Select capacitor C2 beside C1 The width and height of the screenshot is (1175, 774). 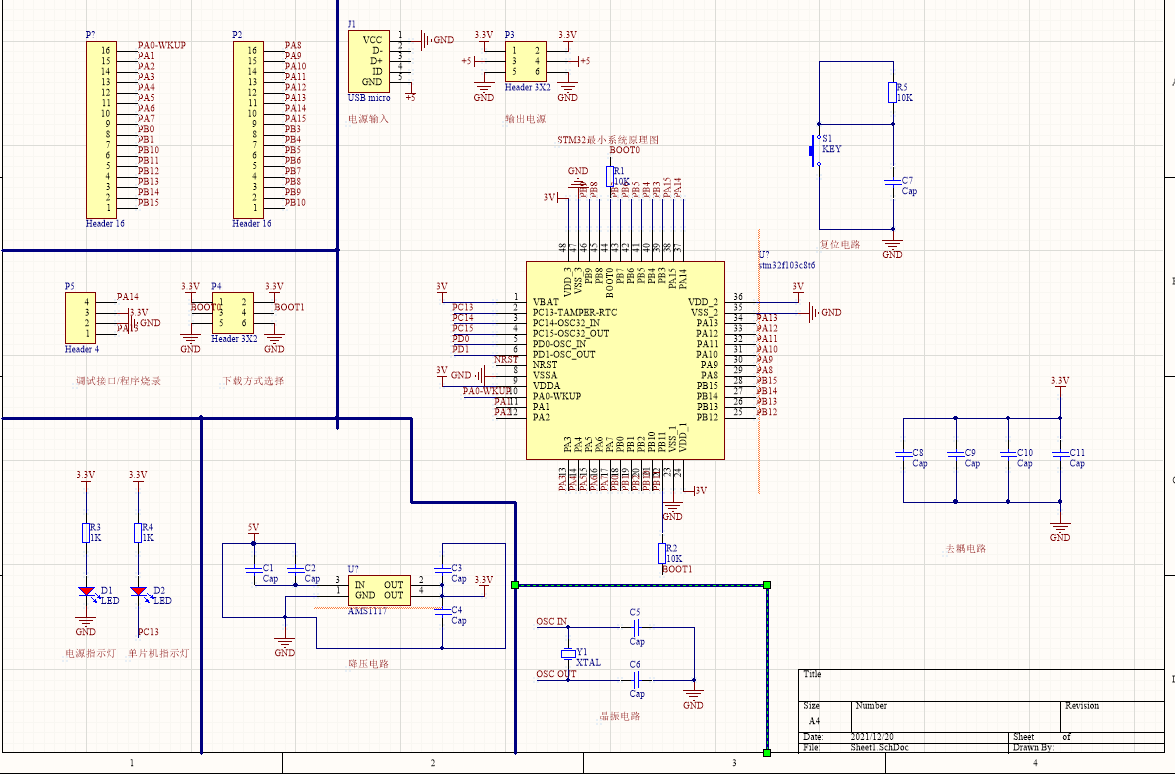click(295, 569)
